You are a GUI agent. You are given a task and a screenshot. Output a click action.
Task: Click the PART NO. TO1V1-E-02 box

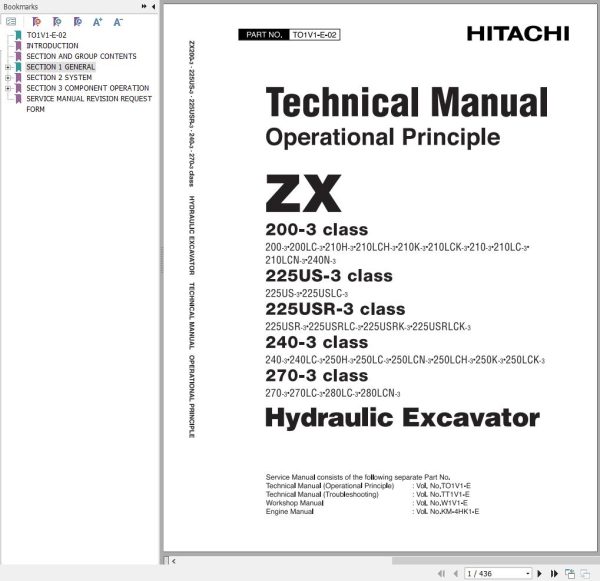click(x=289, y=35)
